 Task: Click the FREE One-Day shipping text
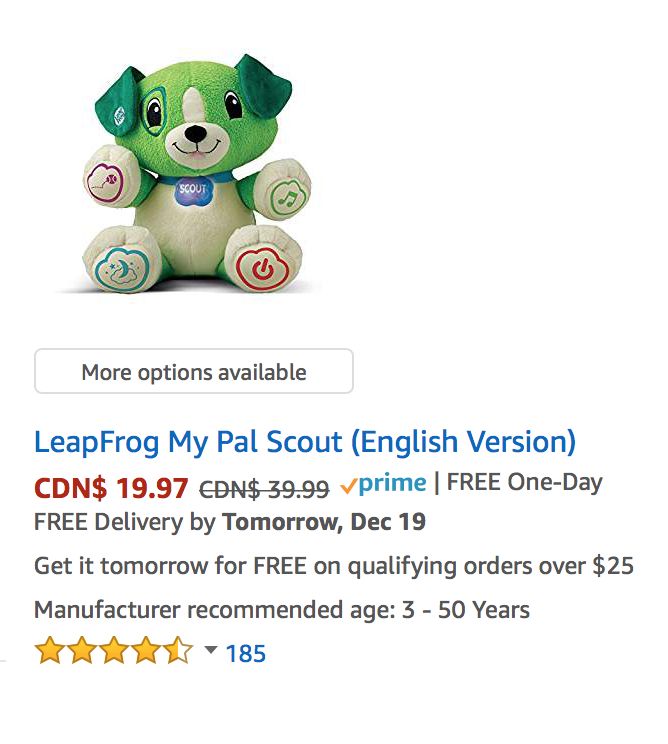coord(525,483)
